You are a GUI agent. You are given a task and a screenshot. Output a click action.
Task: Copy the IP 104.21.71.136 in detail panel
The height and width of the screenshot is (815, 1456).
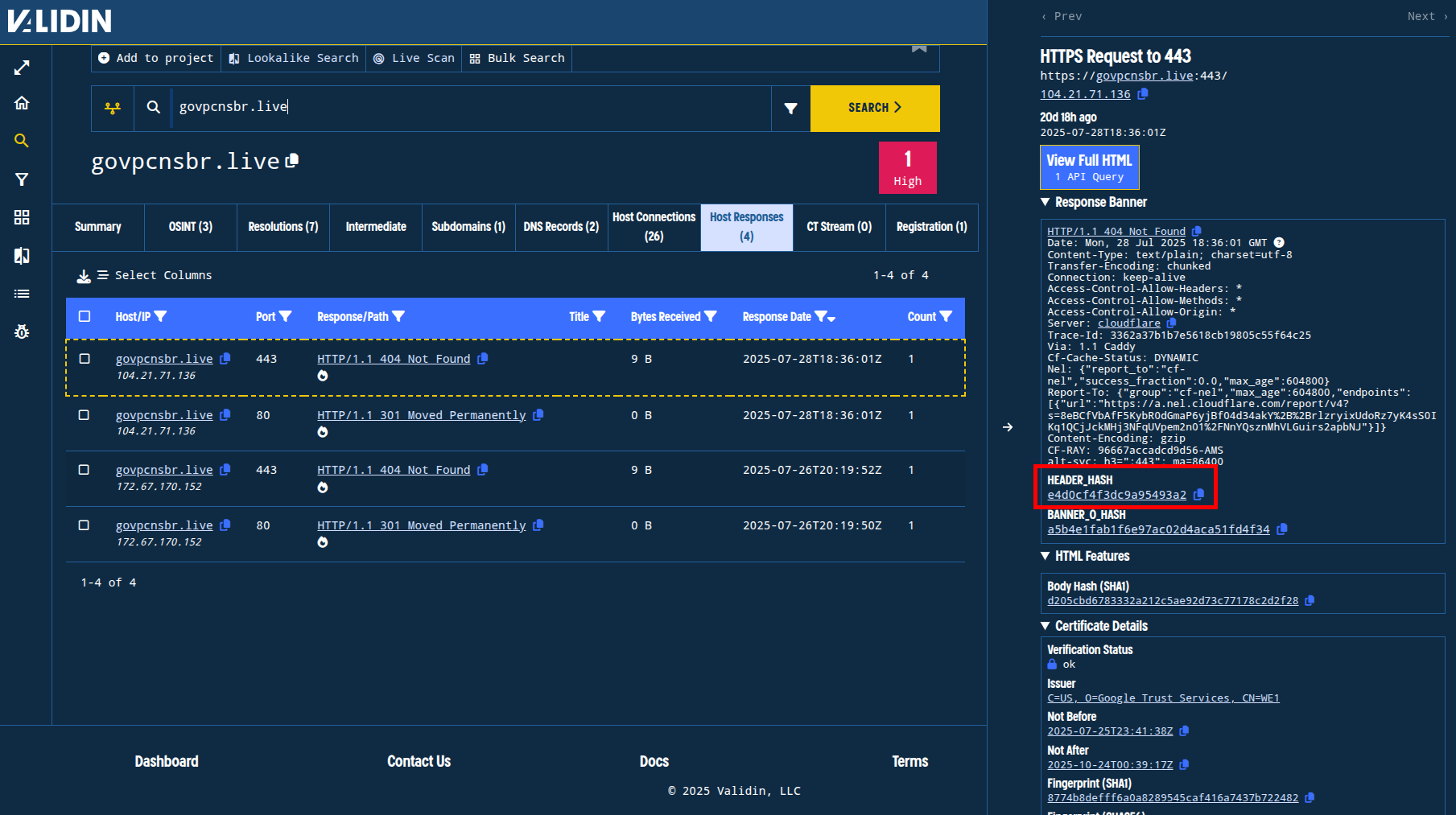click(x=1142, y=94)
